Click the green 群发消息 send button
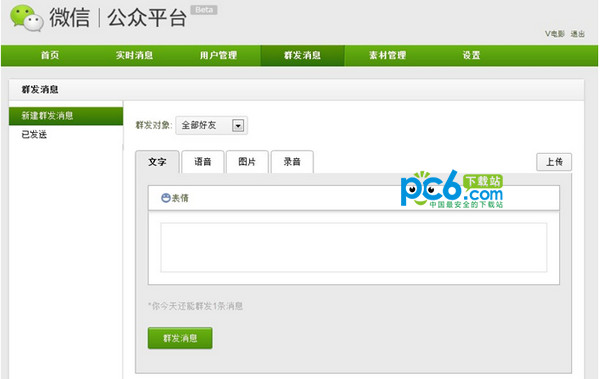Image resolution: width=600 pixels, height=379 pixels. (x=180, y=338)
